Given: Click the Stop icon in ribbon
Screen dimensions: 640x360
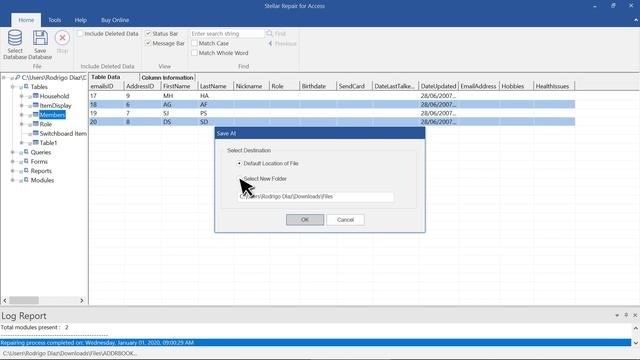Looking at the screenshot, I should 62,38.
